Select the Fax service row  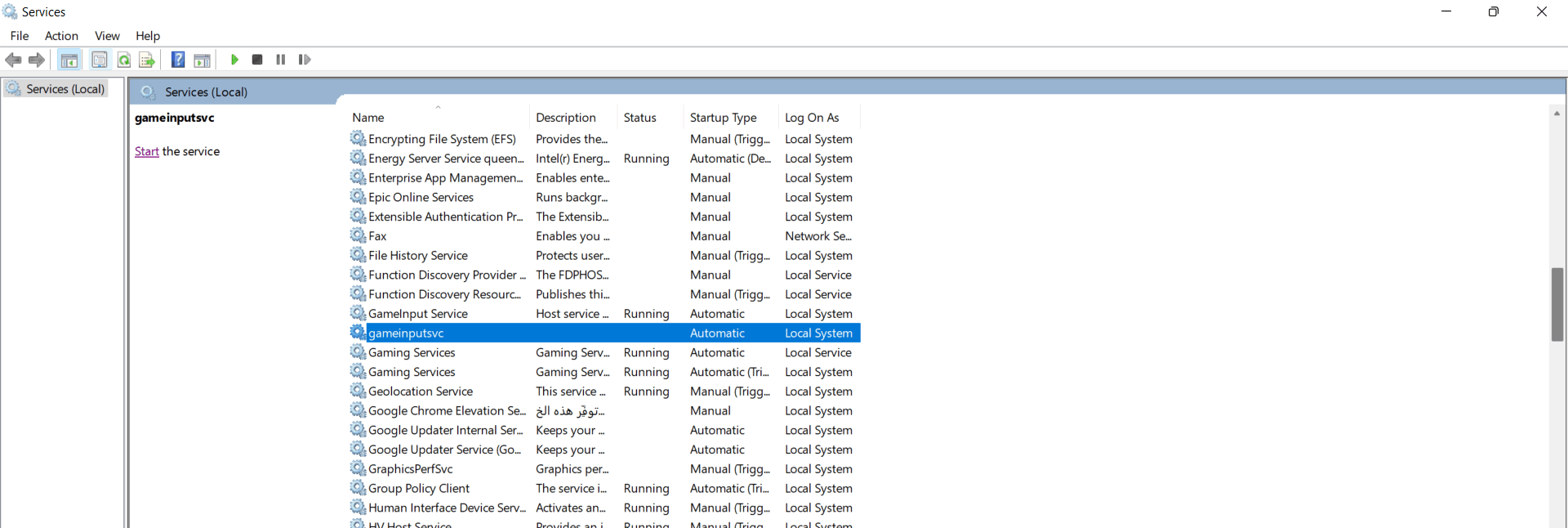604,236
